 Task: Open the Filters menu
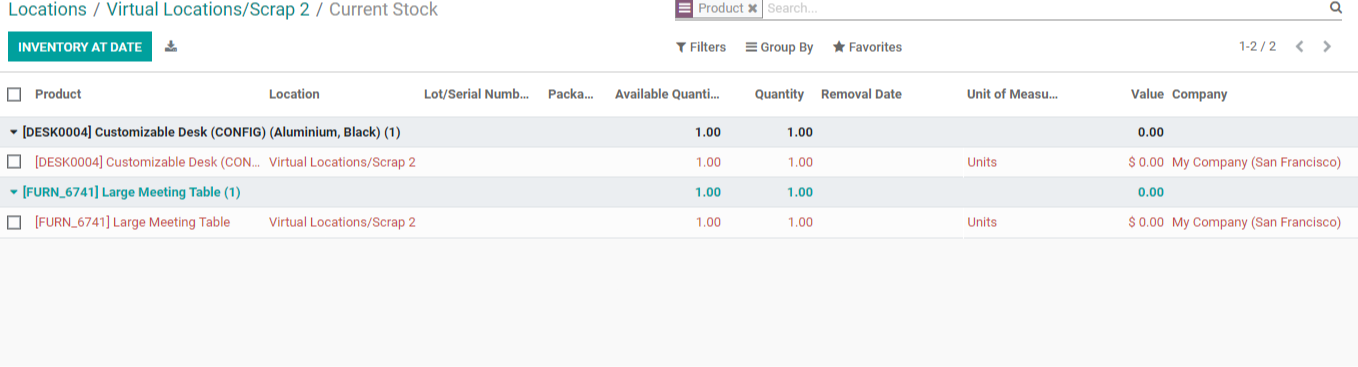[701, 47]
